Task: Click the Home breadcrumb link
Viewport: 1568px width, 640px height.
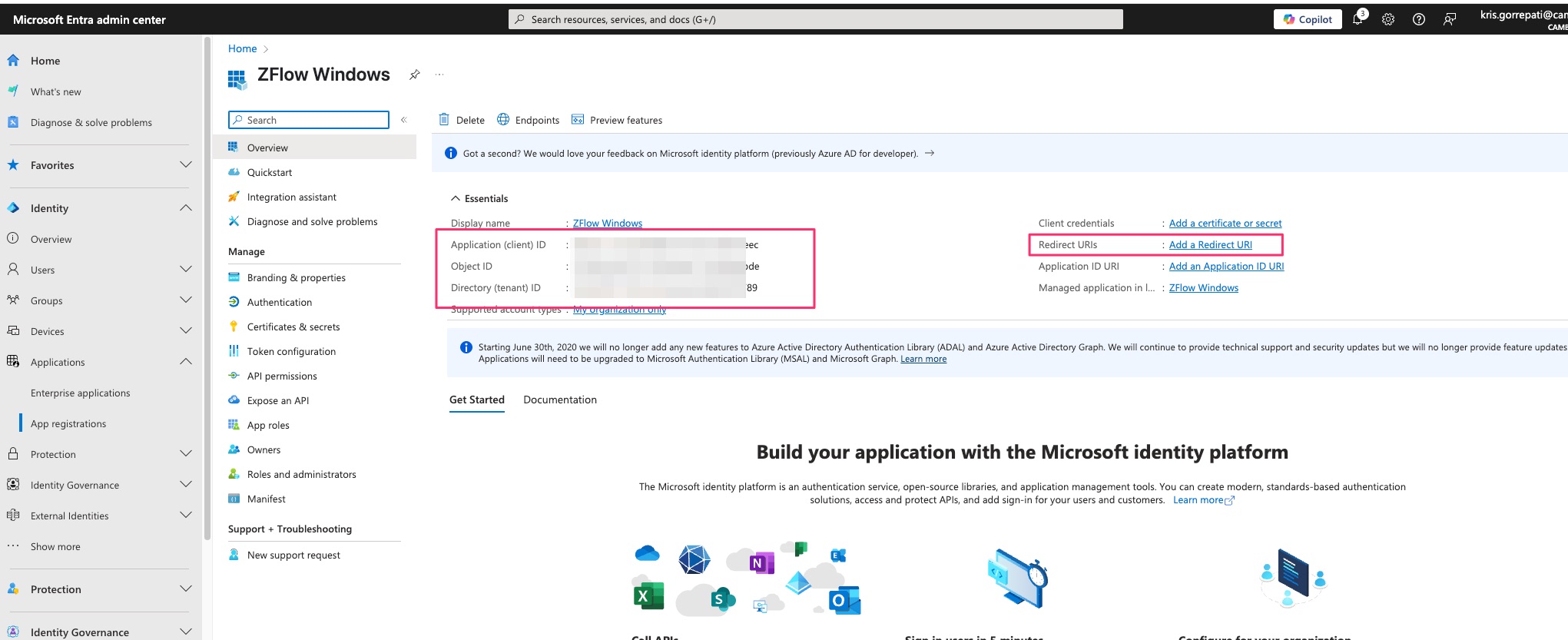Action: click(x=242, y=48)
